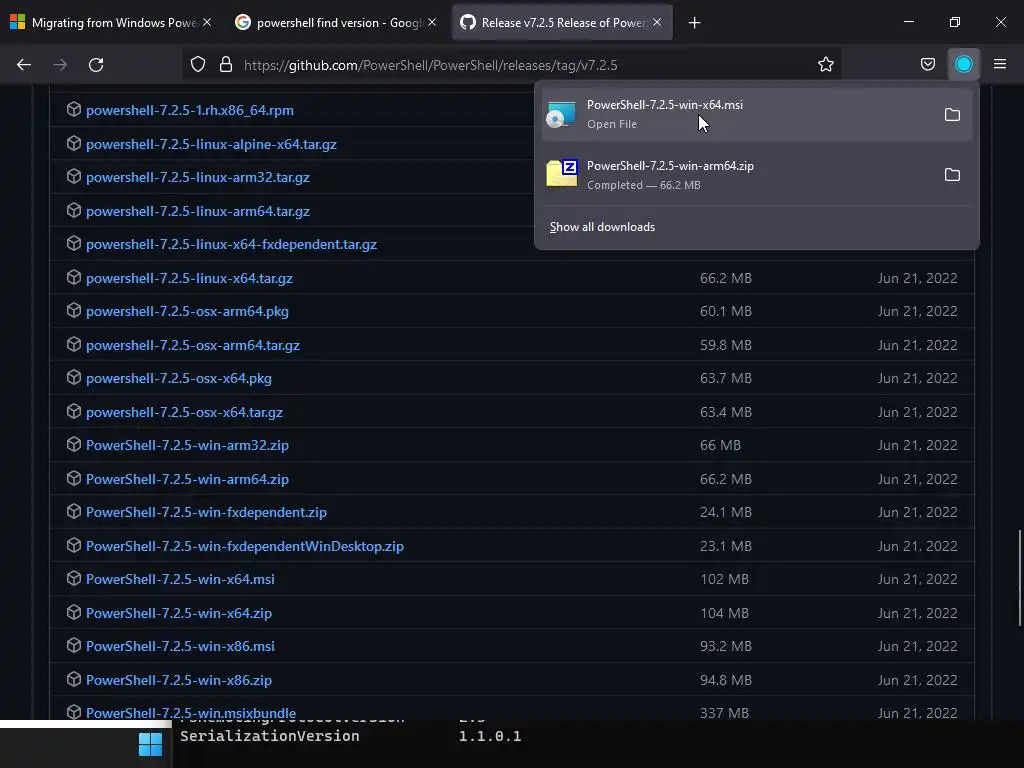Download PowerShell-7.2.5-win-x86.zip
This screenshot has height=768, width=1024.
(179, 680)
